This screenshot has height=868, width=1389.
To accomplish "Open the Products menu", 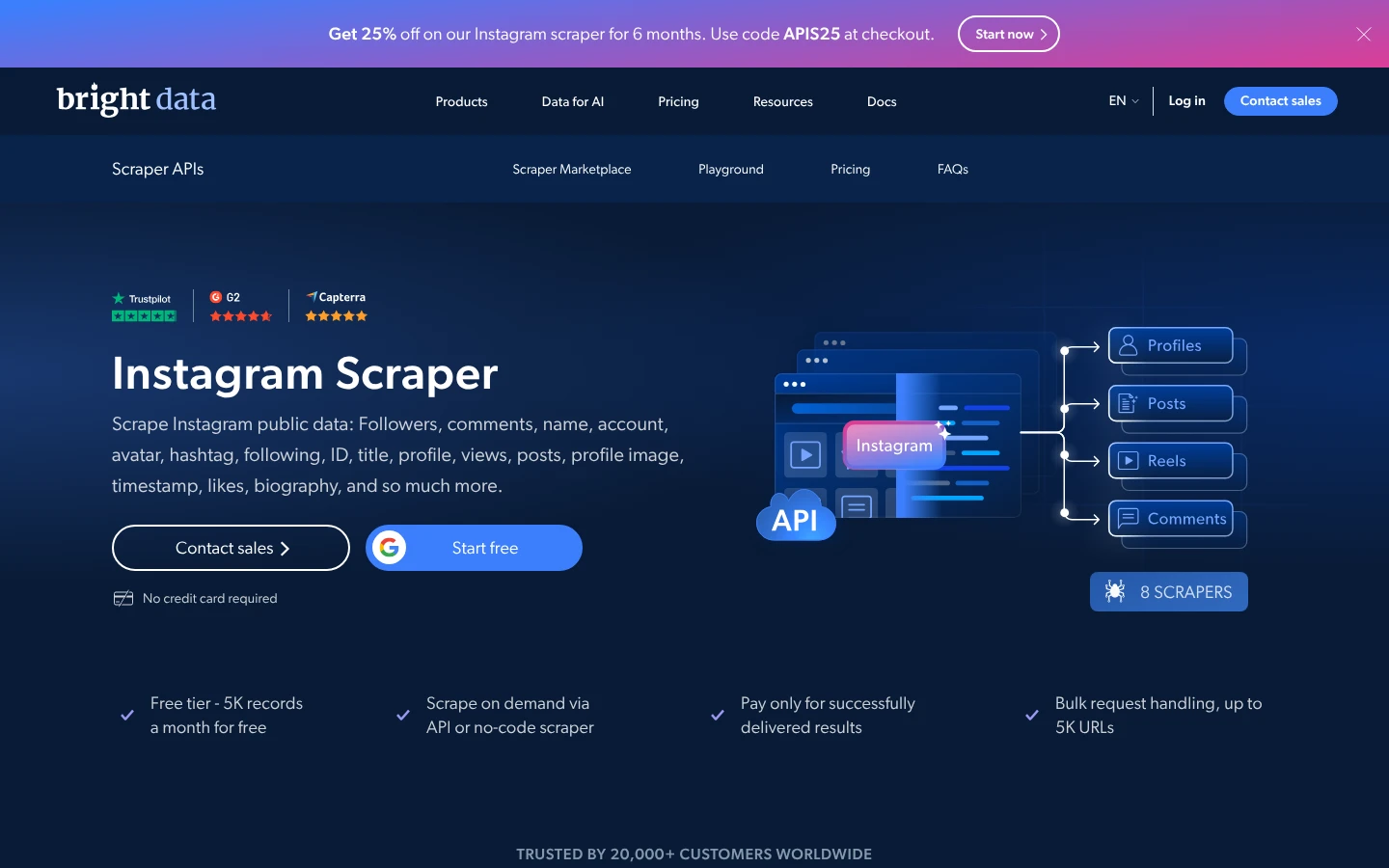I will (461, 101).
